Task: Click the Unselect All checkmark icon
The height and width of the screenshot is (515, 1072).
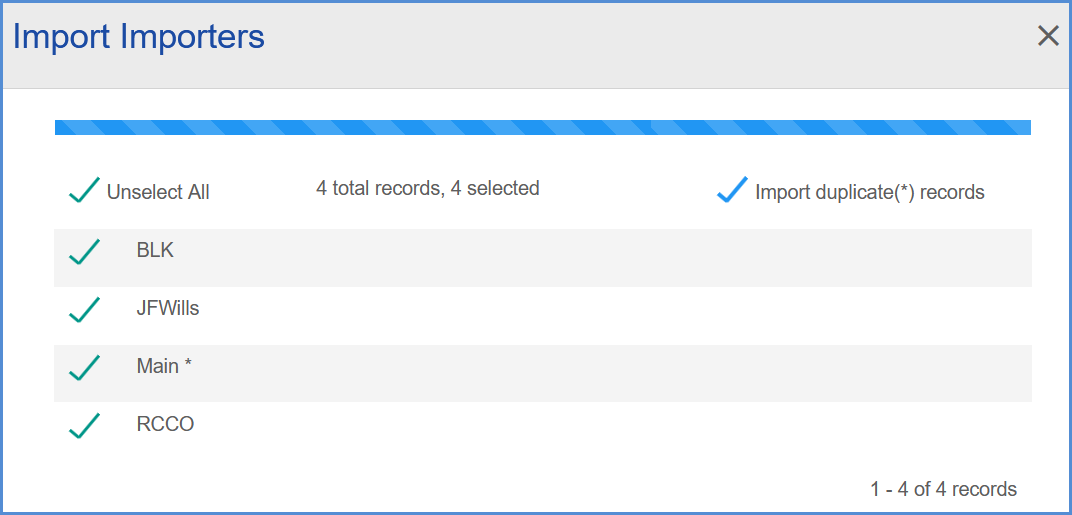Action: tap(84, 190)
